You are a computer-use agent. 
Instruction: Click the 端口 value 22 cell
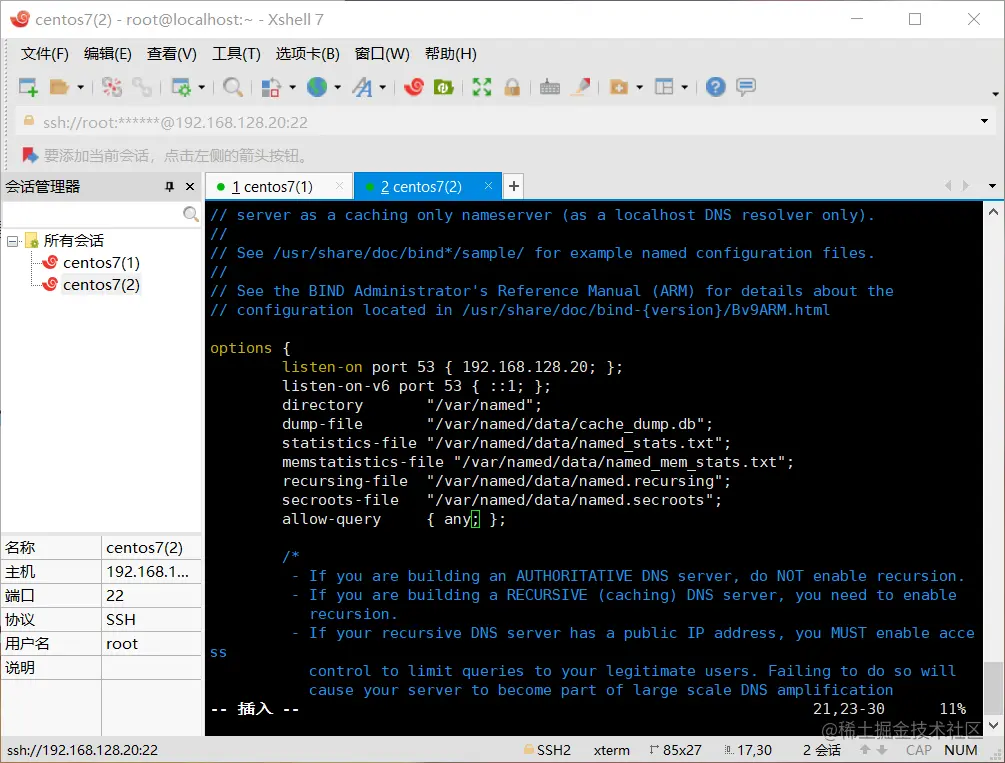pyautogui.click(x=151, y=596)
